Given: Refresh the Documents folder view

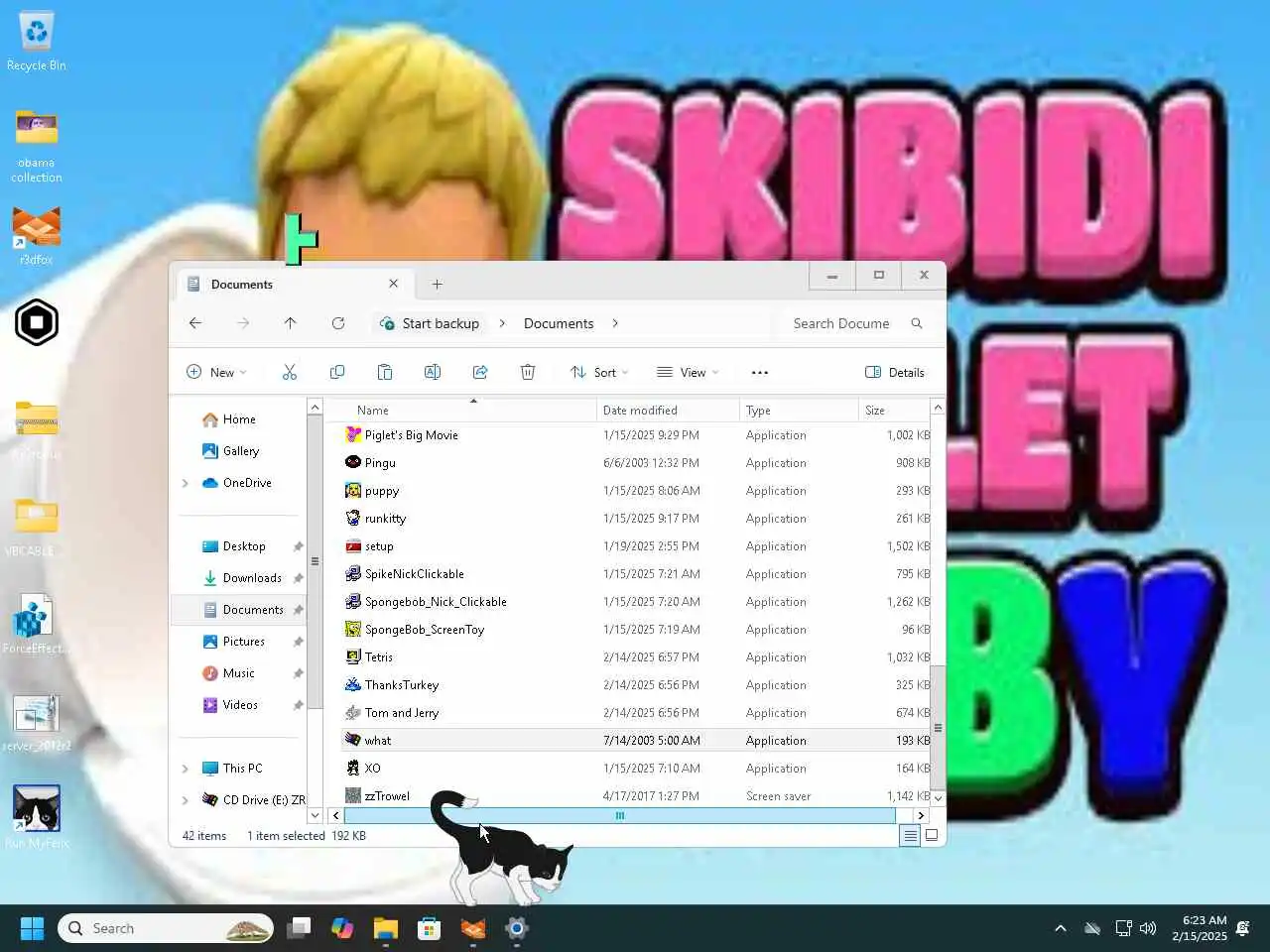Looking at the screenshot, I should 338,323.
